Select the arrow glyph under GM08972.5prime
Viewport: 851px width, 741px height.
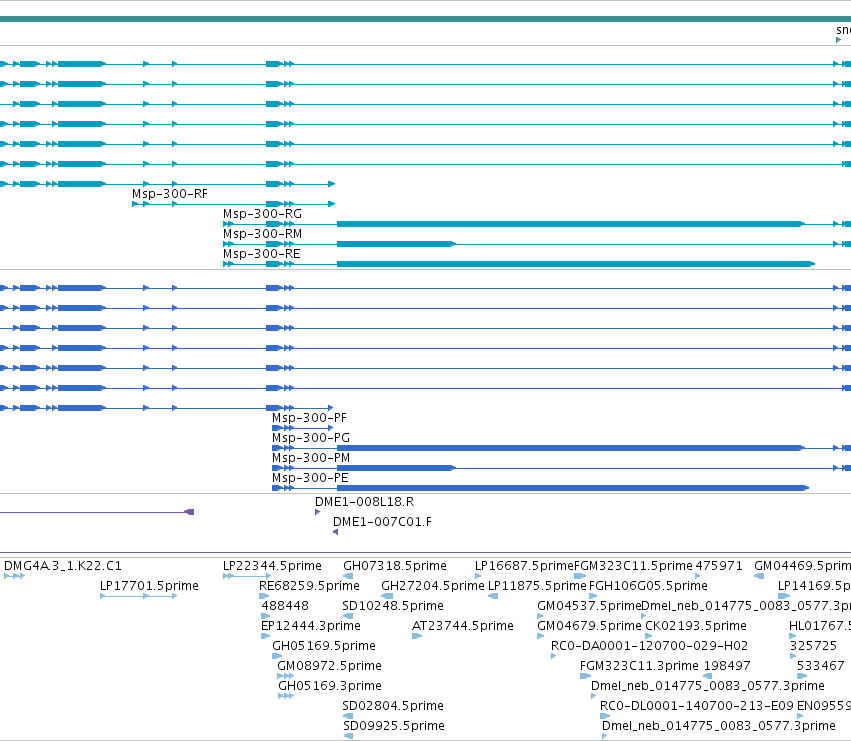coord(285,676)
